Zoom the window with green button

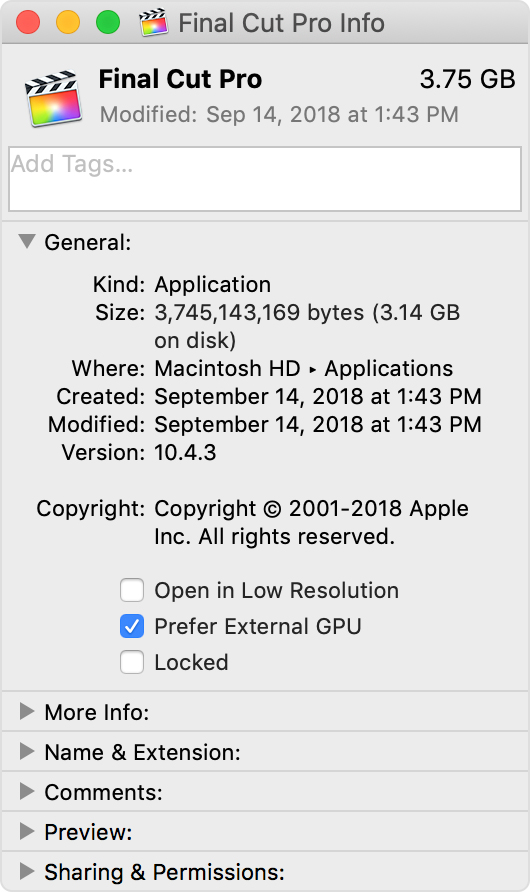pos(108,23)
